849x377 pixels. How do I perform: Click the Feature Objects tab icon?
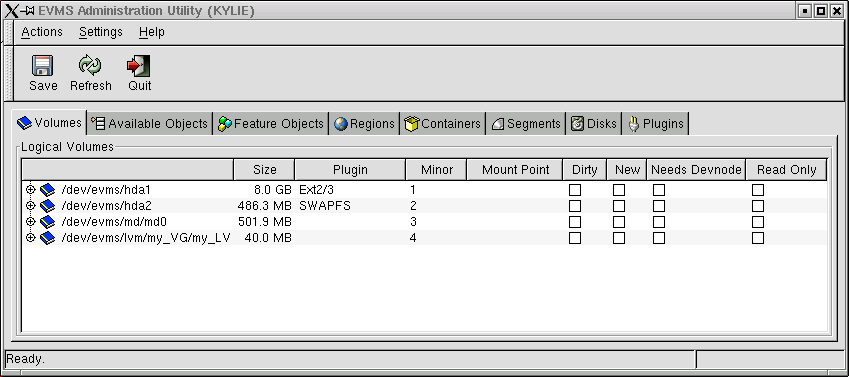225,124
